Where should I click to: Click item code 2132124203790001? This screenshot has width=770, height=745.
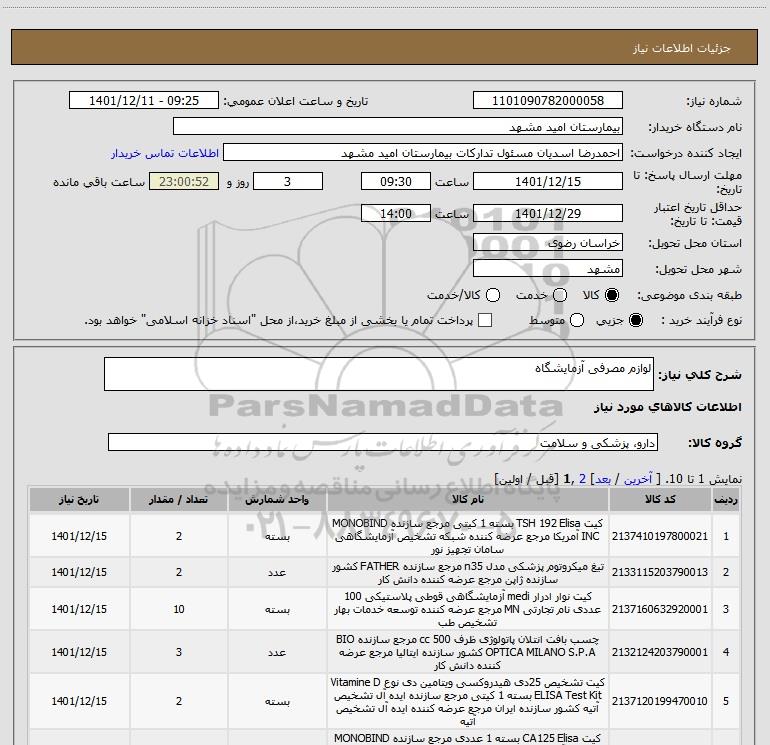click(660, 652)
